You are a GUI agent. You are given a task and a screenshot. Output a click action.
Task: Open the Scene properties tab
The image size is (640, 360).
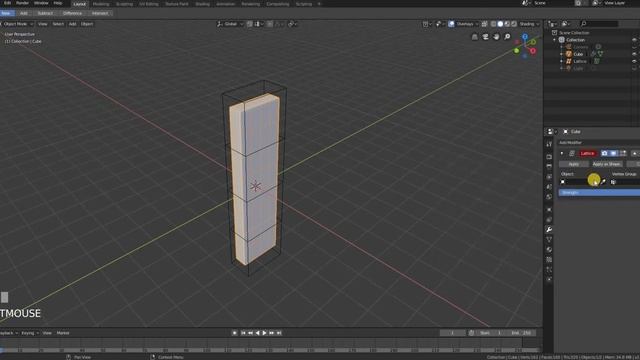click(x=549, y=187)
